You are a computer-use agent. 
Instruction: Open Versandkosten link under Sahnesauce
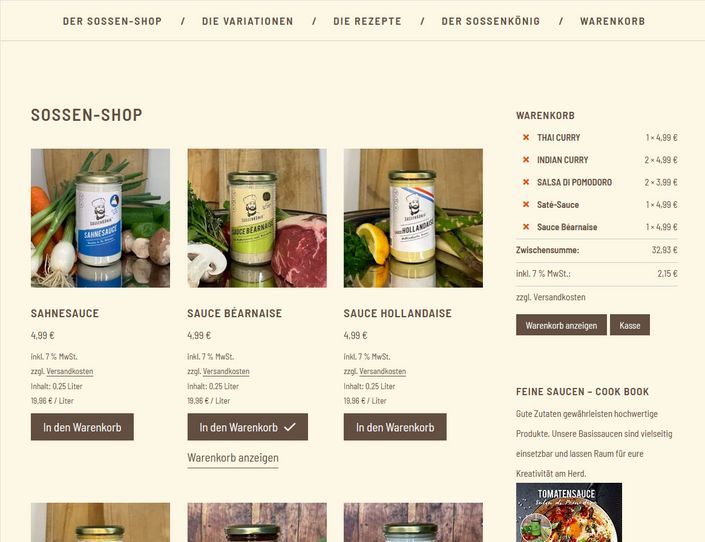point(70,372)
